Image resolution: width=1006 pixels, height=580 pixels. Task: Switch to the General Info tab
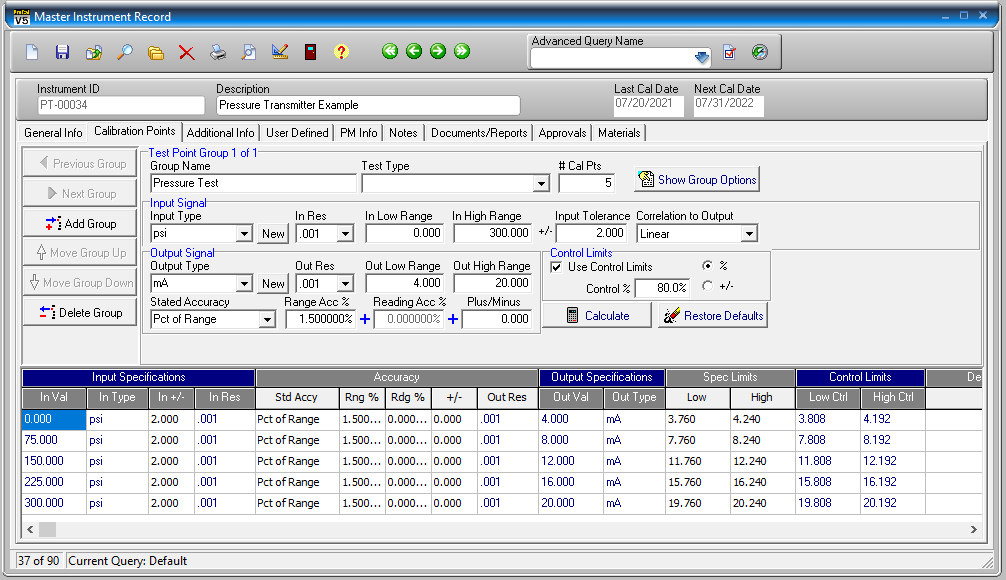coord(53,133)
